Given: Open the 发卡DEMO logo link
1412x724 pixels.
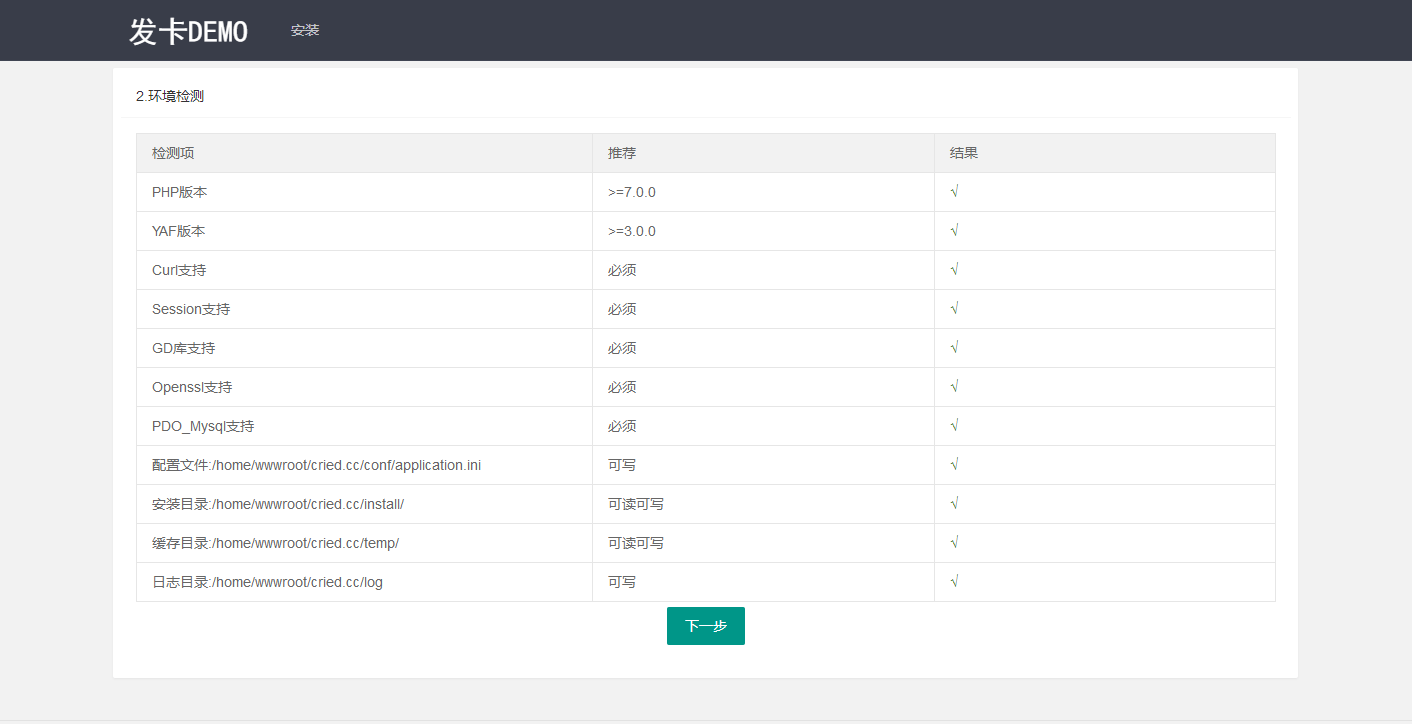Looking at the screenshot, I should [x=188, y=31].
